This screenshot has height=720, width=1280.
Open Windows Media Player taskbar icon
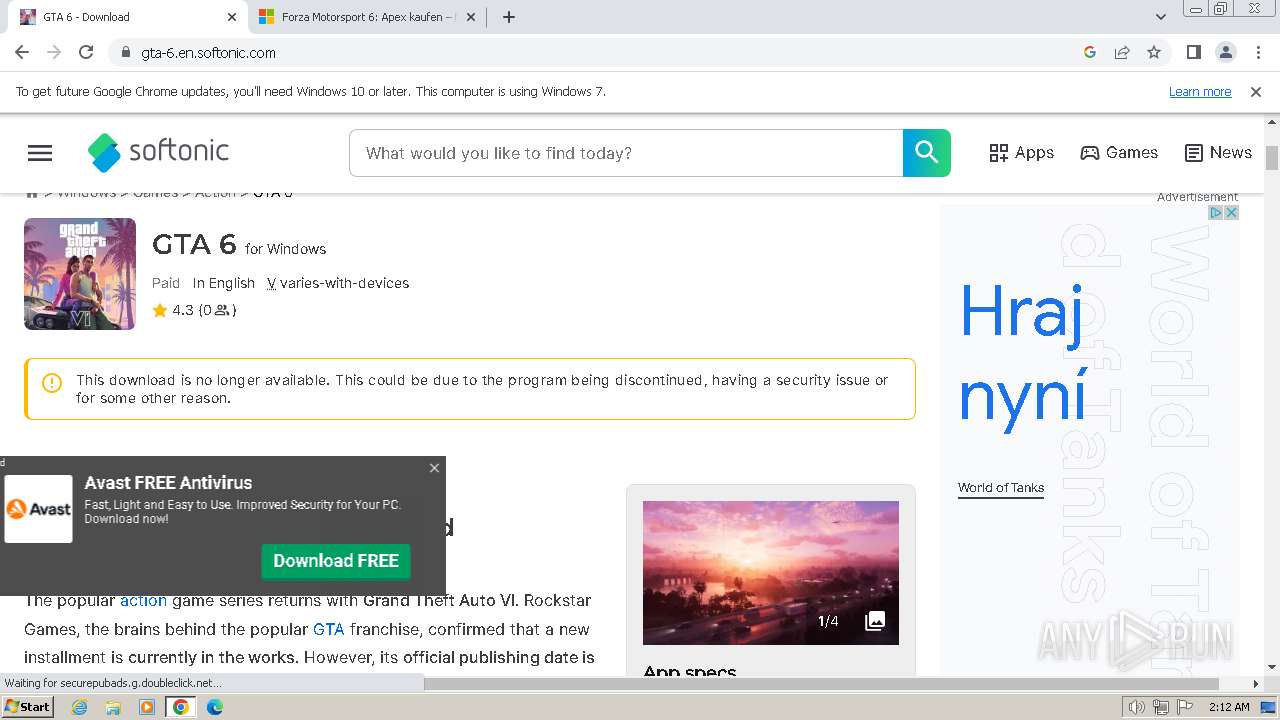tap(147, 707)
